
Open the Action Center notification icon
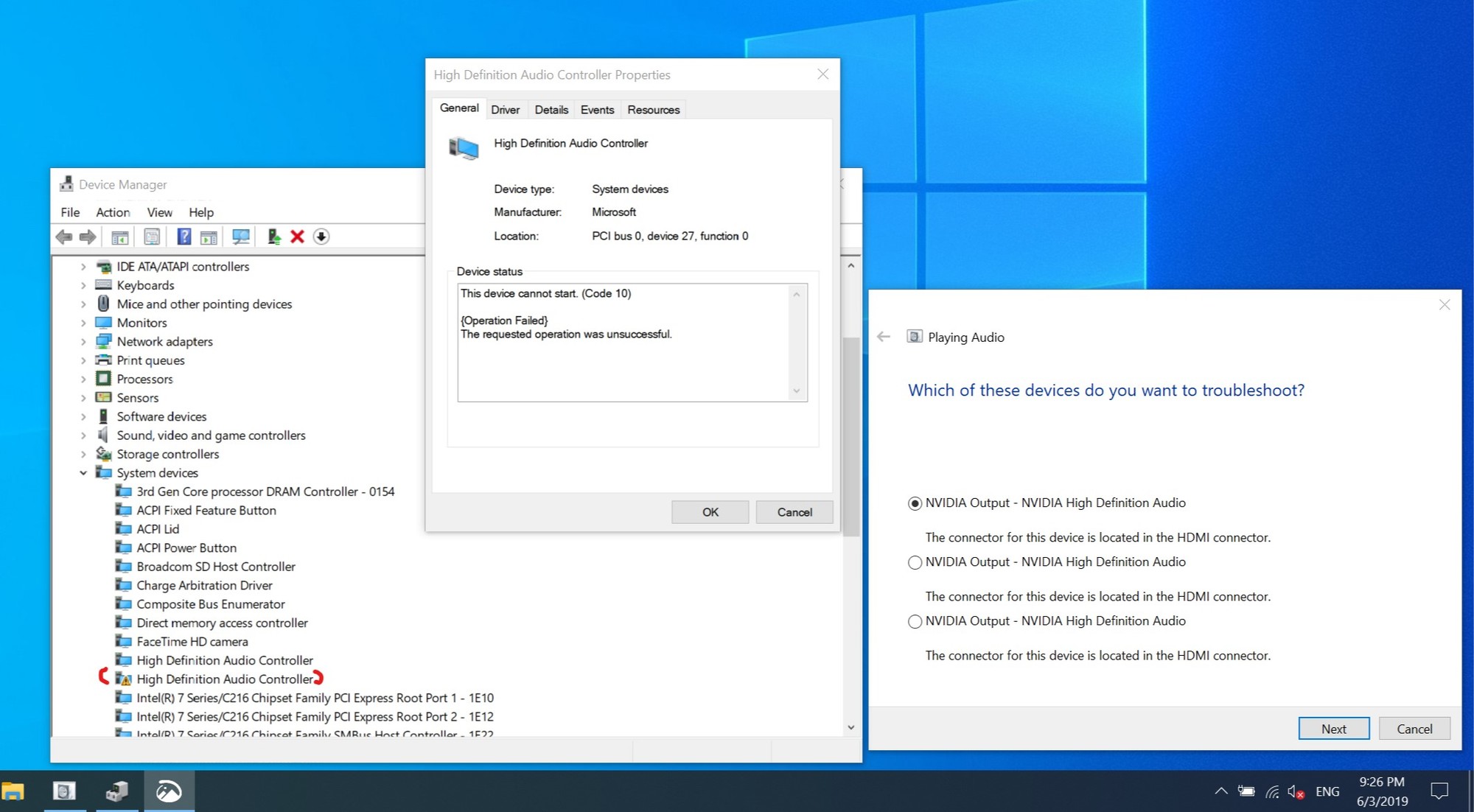pyautogui.click(x=1439, y=791)
